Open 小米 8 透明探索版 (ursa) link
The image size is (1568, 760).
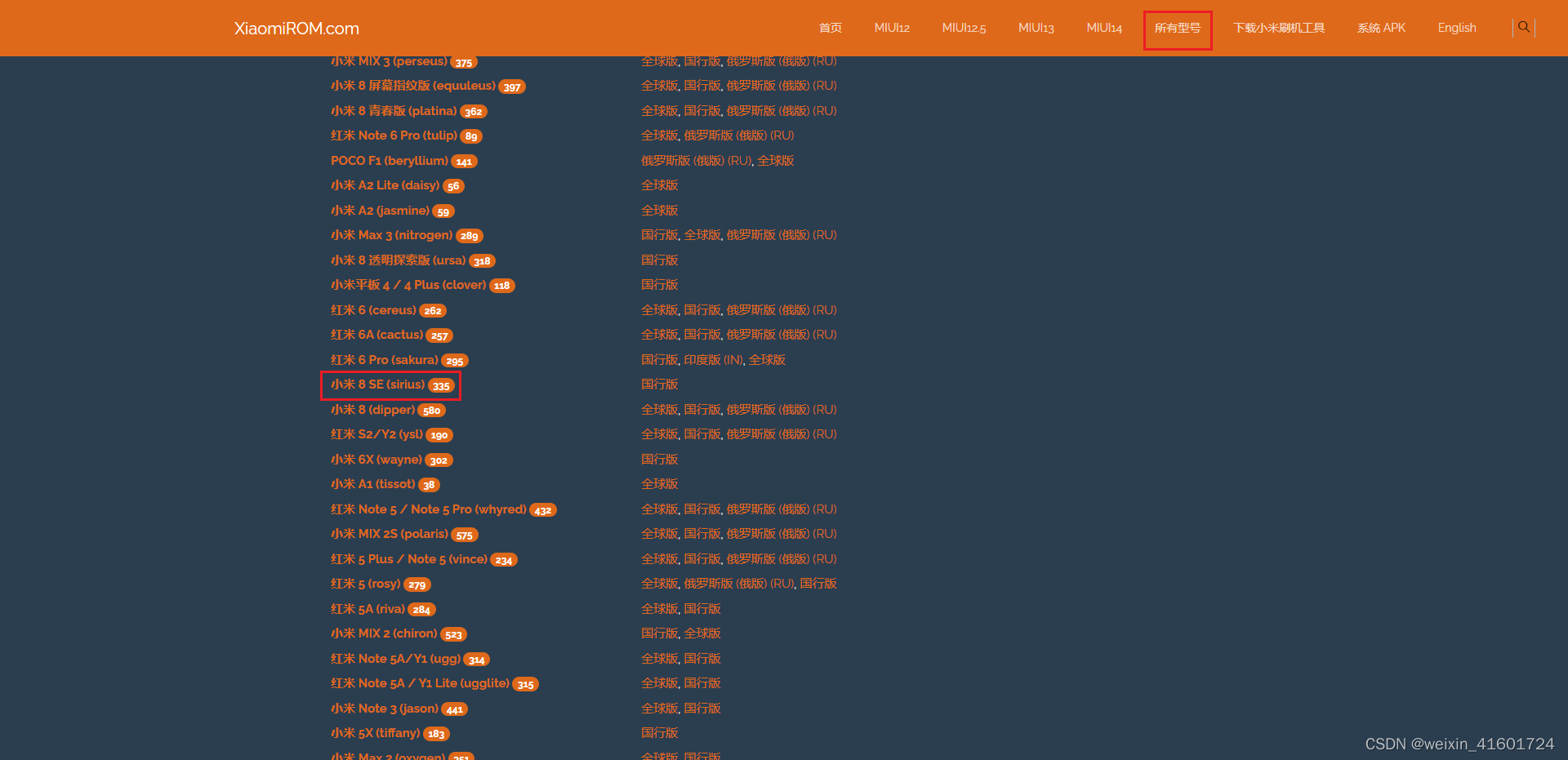coord(398,260)
